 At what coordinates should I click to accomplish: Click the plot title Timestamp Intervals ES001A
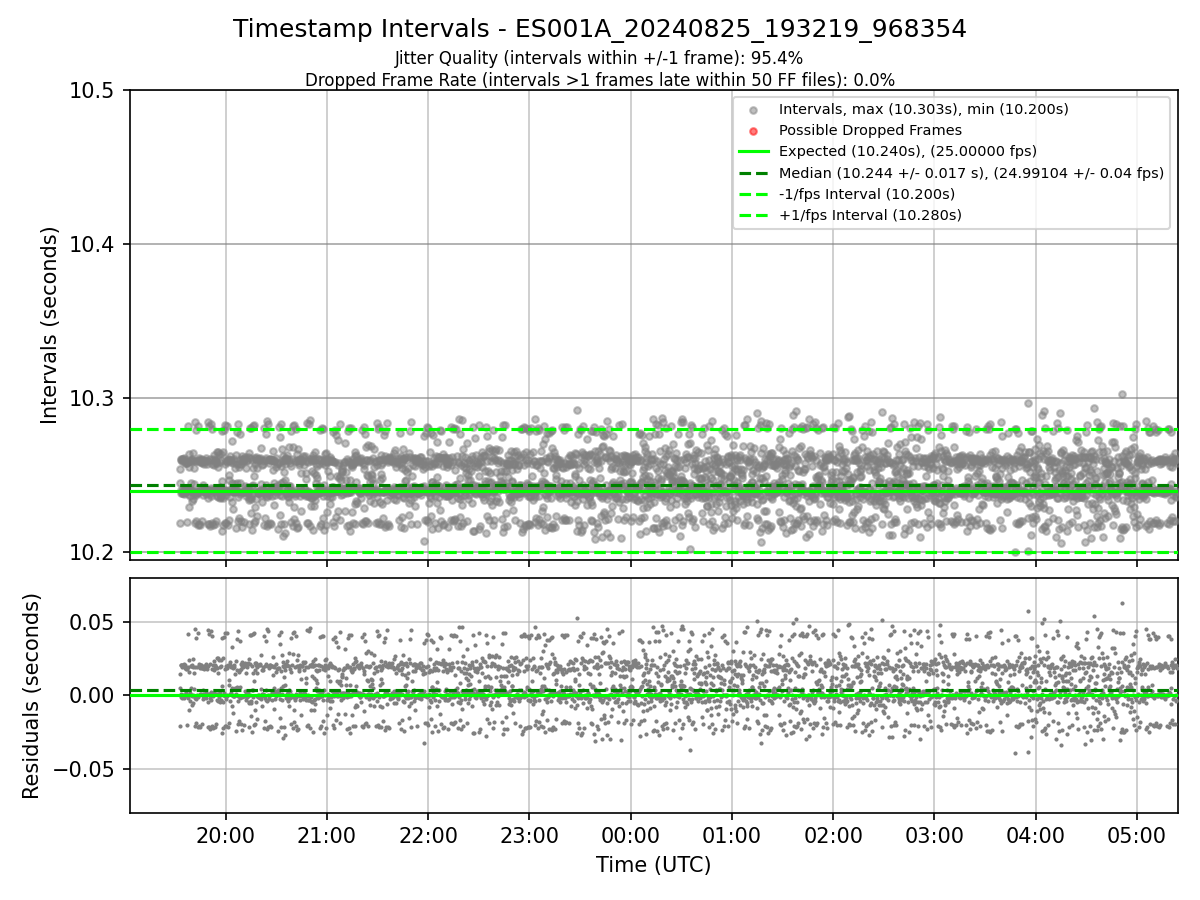[x=600, y=29]
